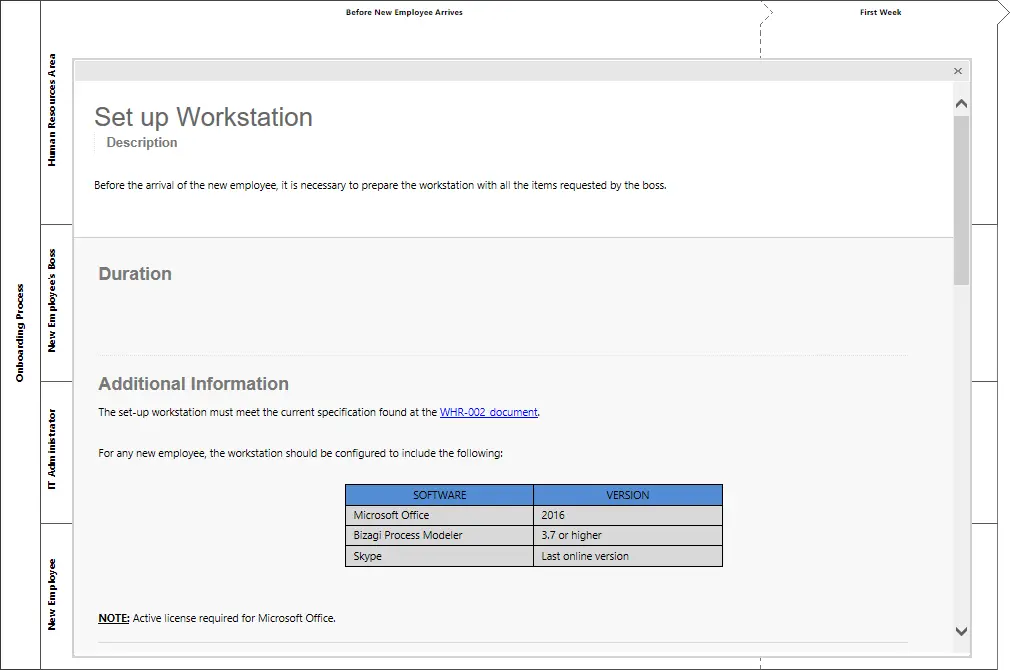
Task: Click the SOFTWARE column header
Action: (x=439, y=495)
